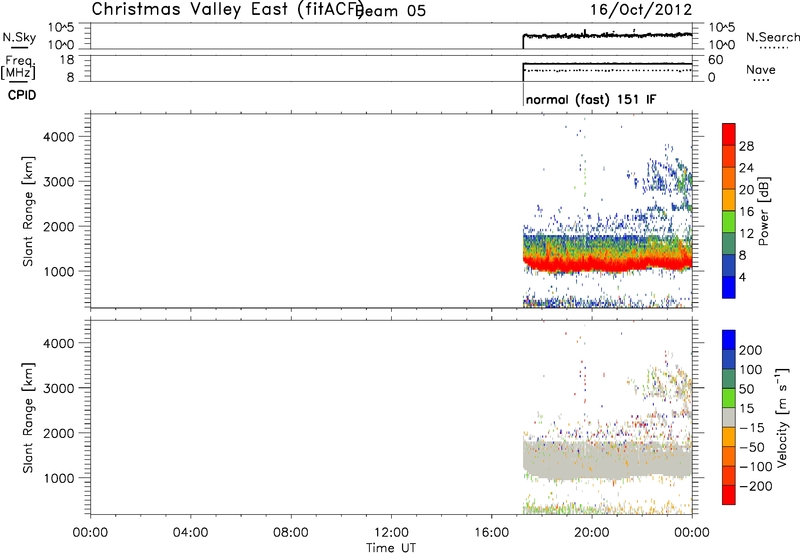Click the red high-power band in power plot
Viewport: 800px width, 554px height.
click(607, 264)
